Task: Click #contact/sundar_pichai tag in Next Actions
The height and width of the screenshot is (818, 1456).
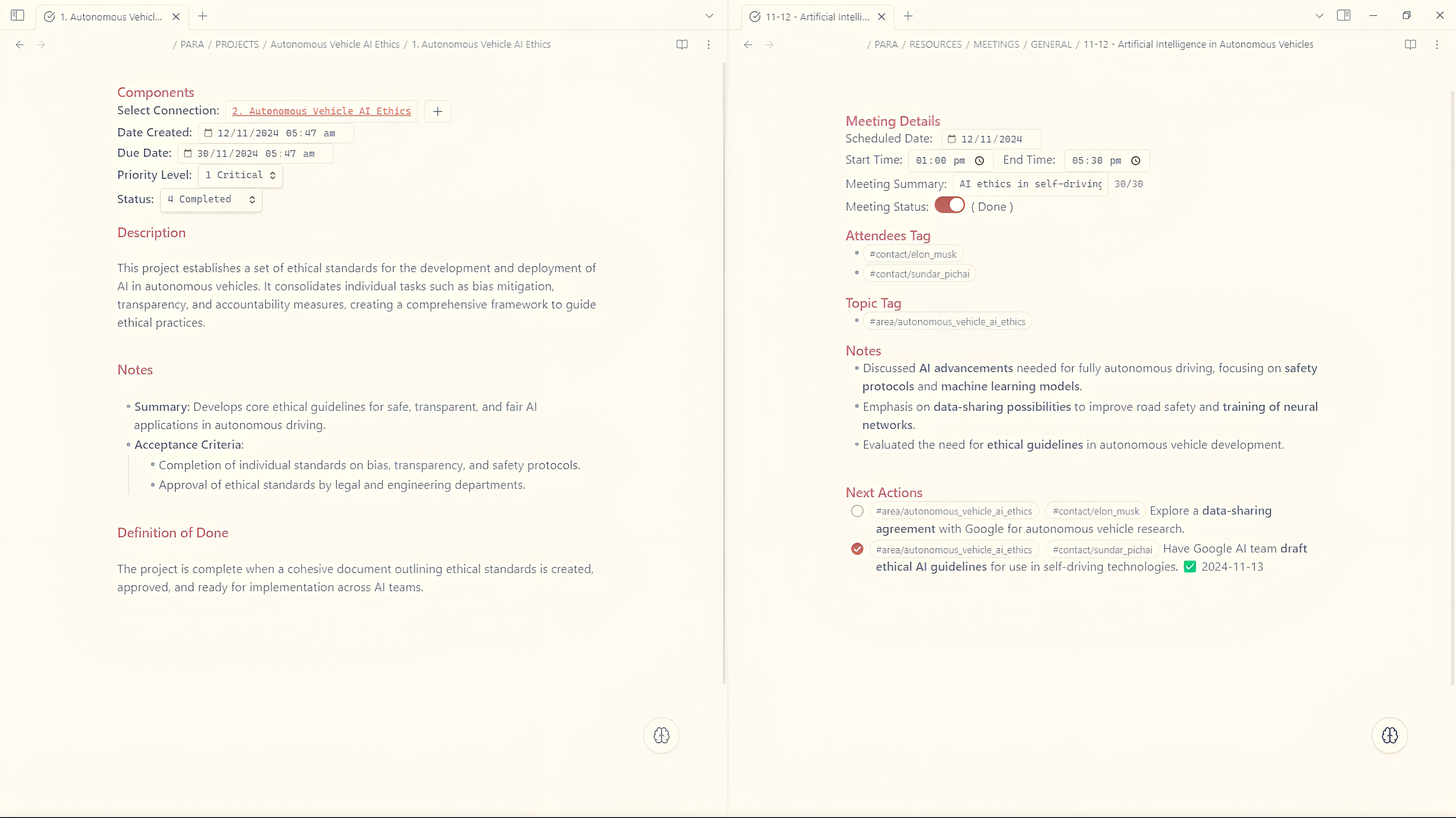Action: click(1102, 550)
